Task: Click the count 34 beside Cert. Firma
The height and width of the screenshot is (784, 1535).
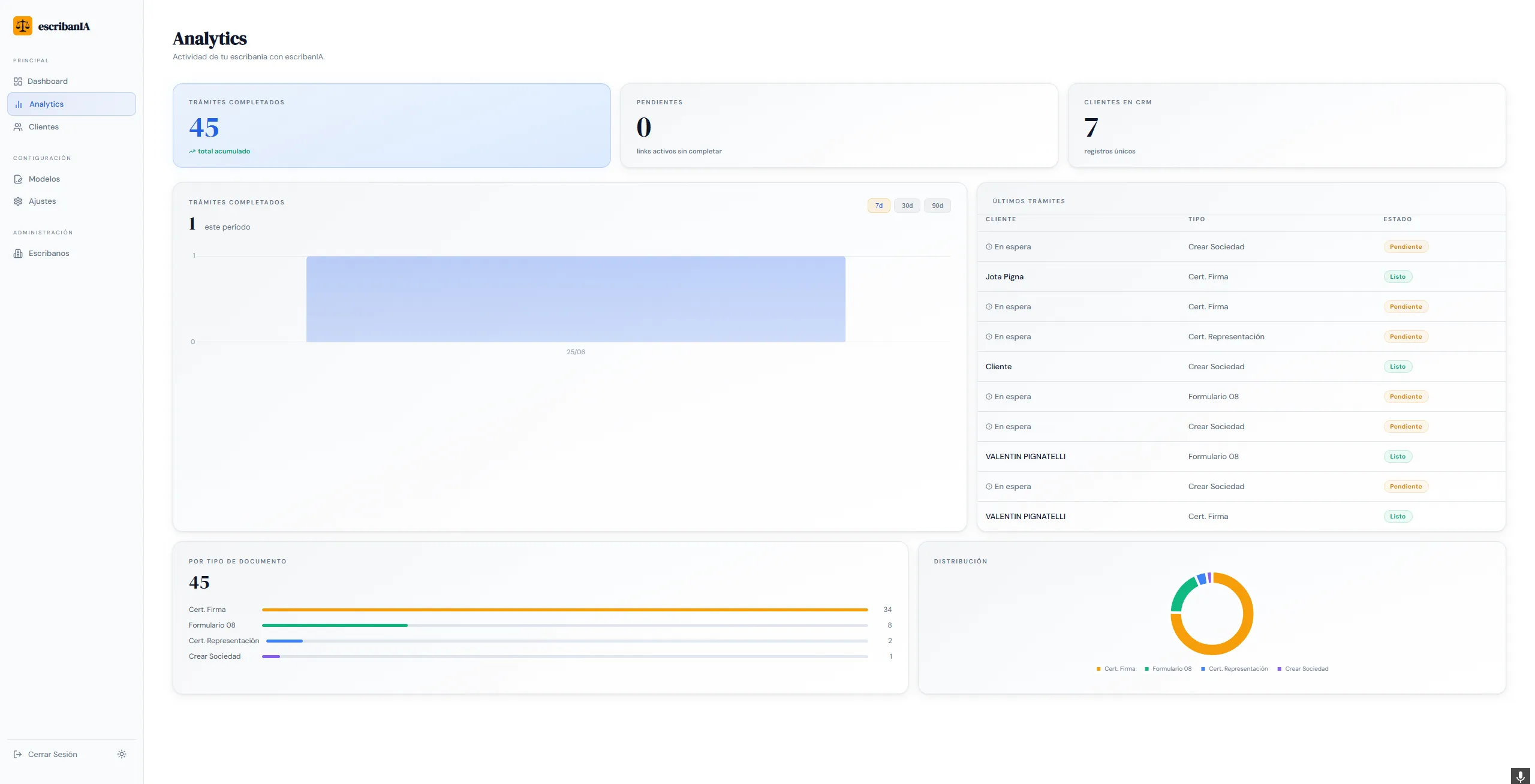Action: pos(887,610)
